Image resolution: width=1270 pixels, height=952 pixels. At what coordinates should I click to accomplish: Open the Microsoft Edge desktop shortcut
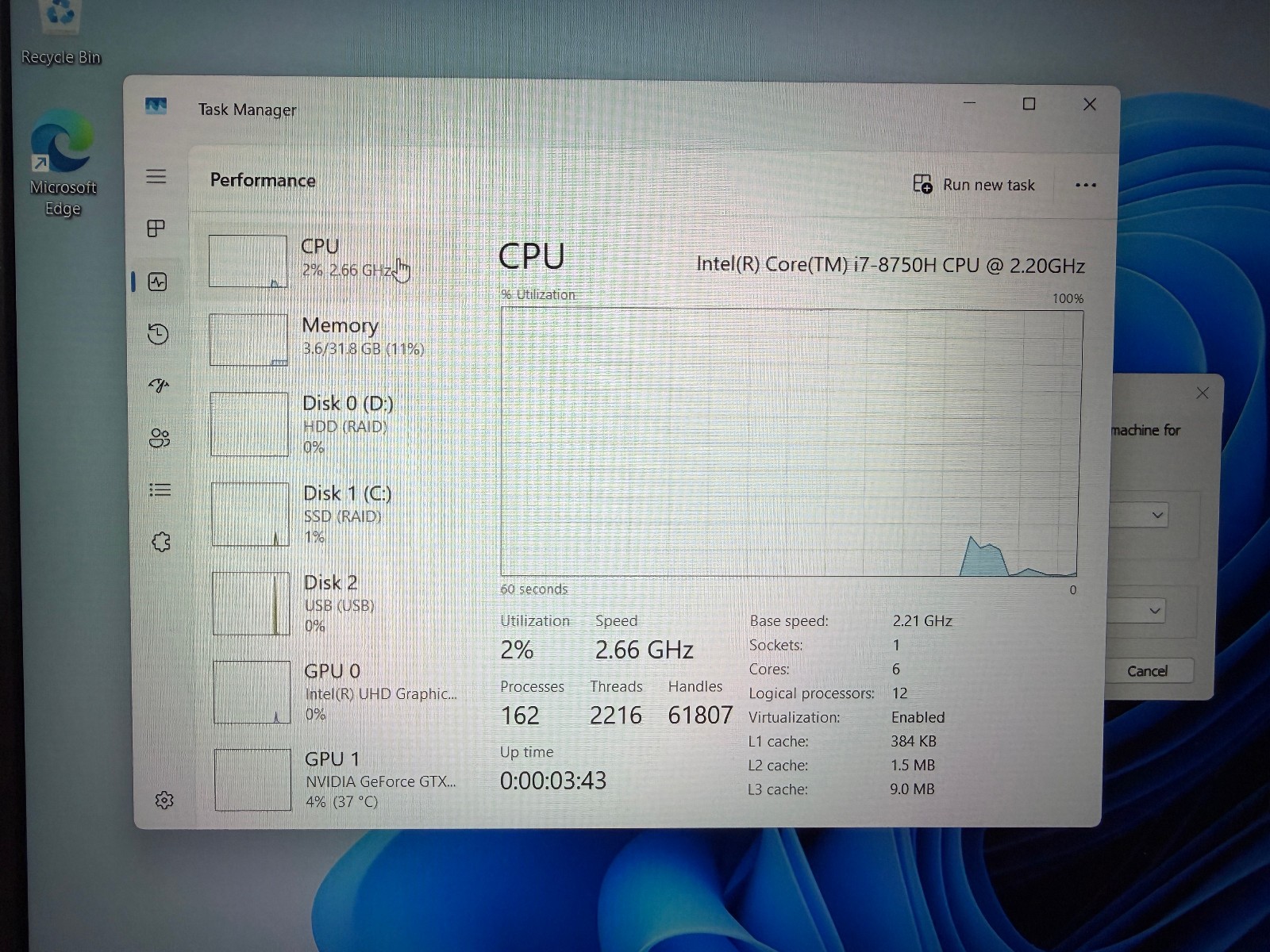coord(63,163)
